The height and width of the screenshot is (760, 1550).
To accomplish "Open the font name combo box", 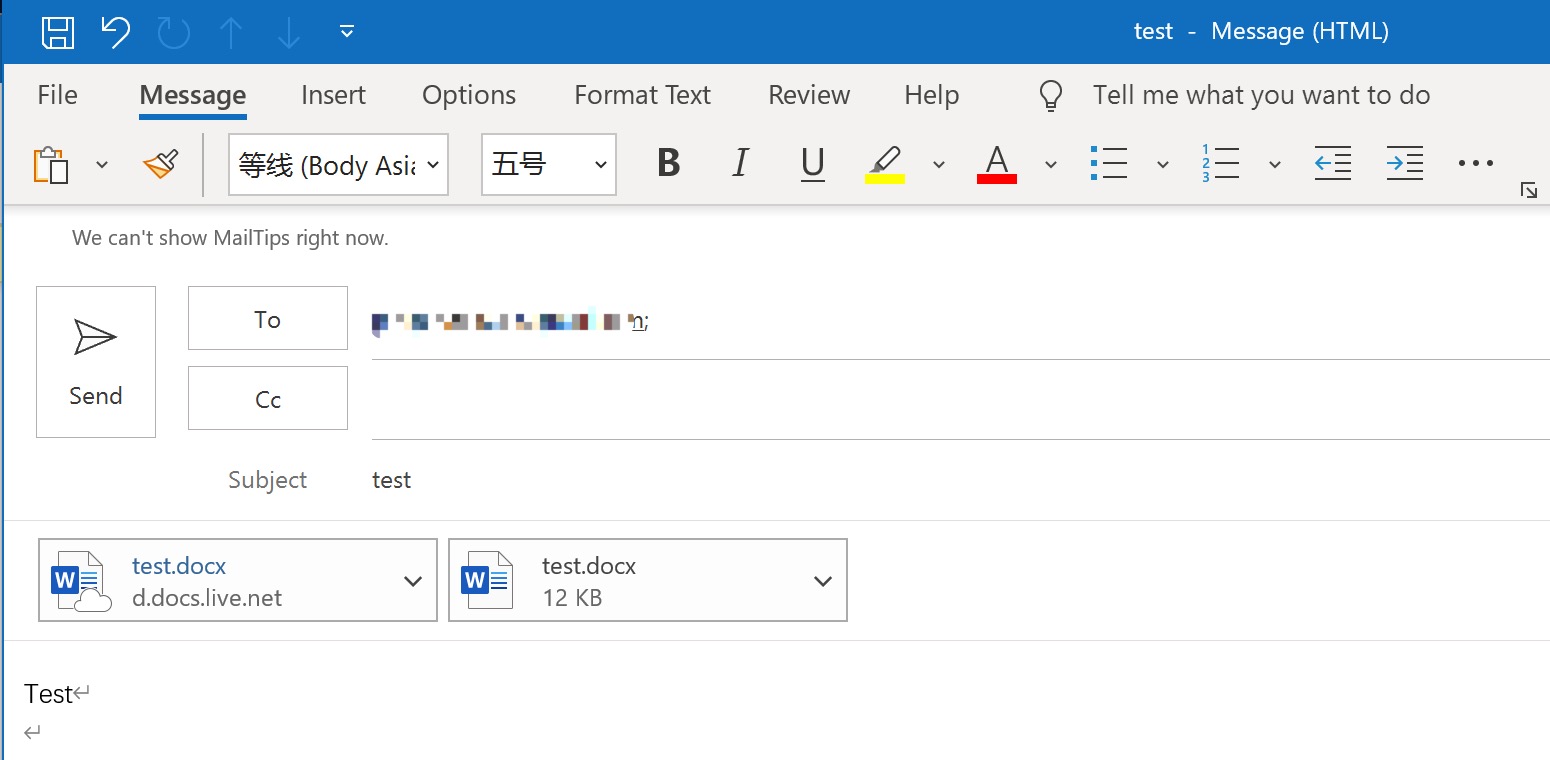I will (338, 164).
